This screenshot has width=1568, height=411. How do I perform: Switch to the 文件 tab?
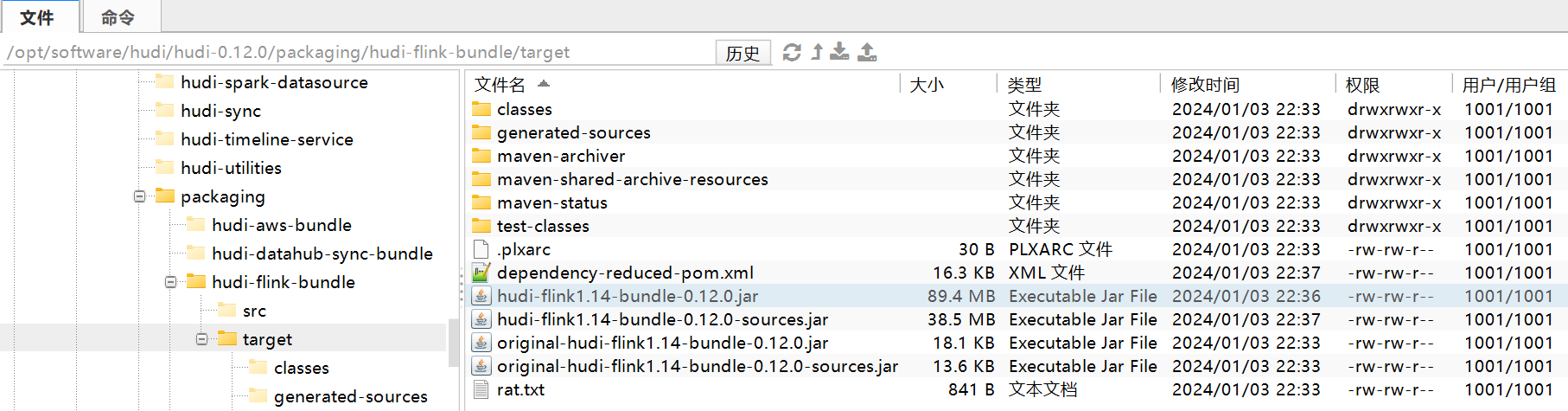coord(37,17)
